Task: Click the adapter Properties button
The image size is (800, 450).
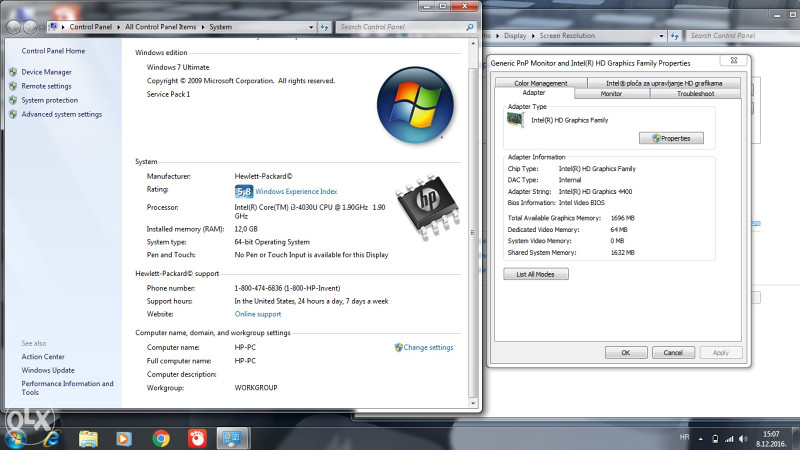Action: pyautogui.click(x=671, y=138)
